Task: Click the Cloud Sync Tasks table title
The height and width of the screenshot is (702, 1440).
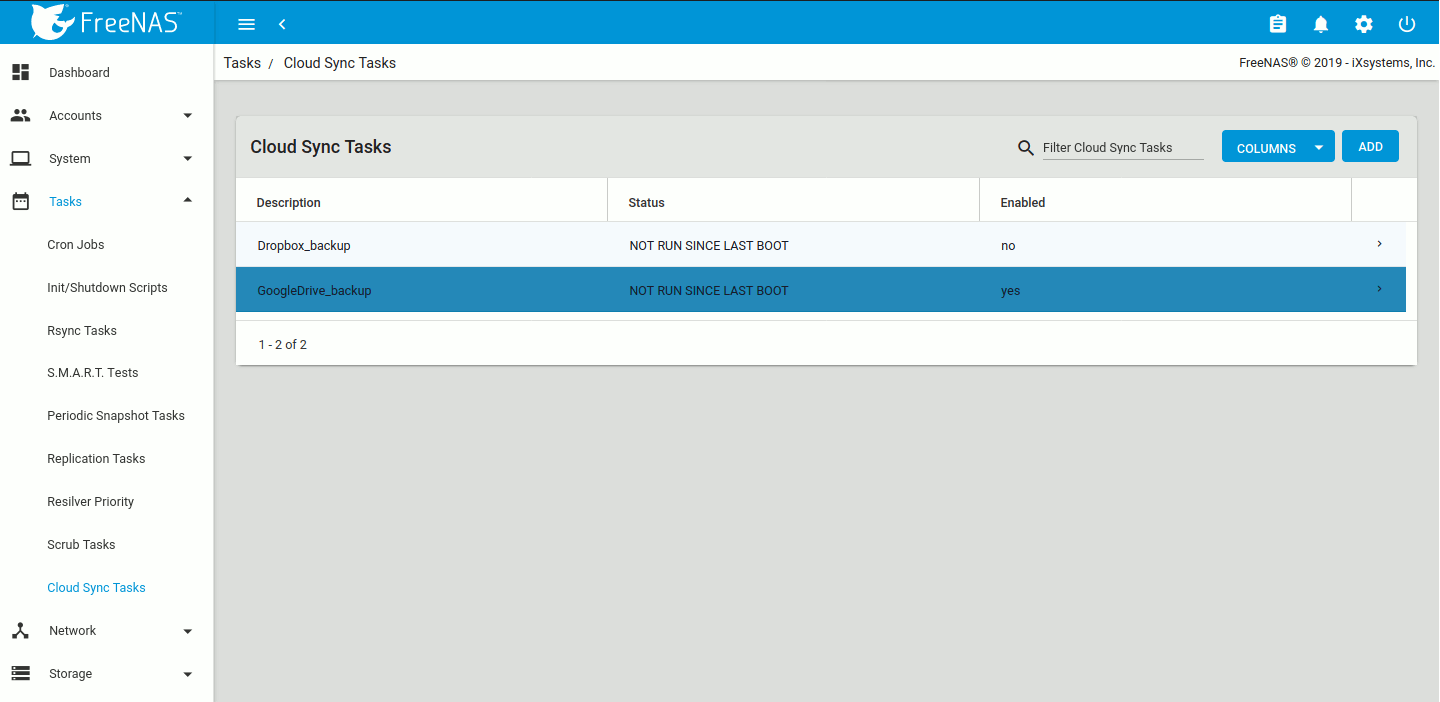Action: (x=320, y=147)
